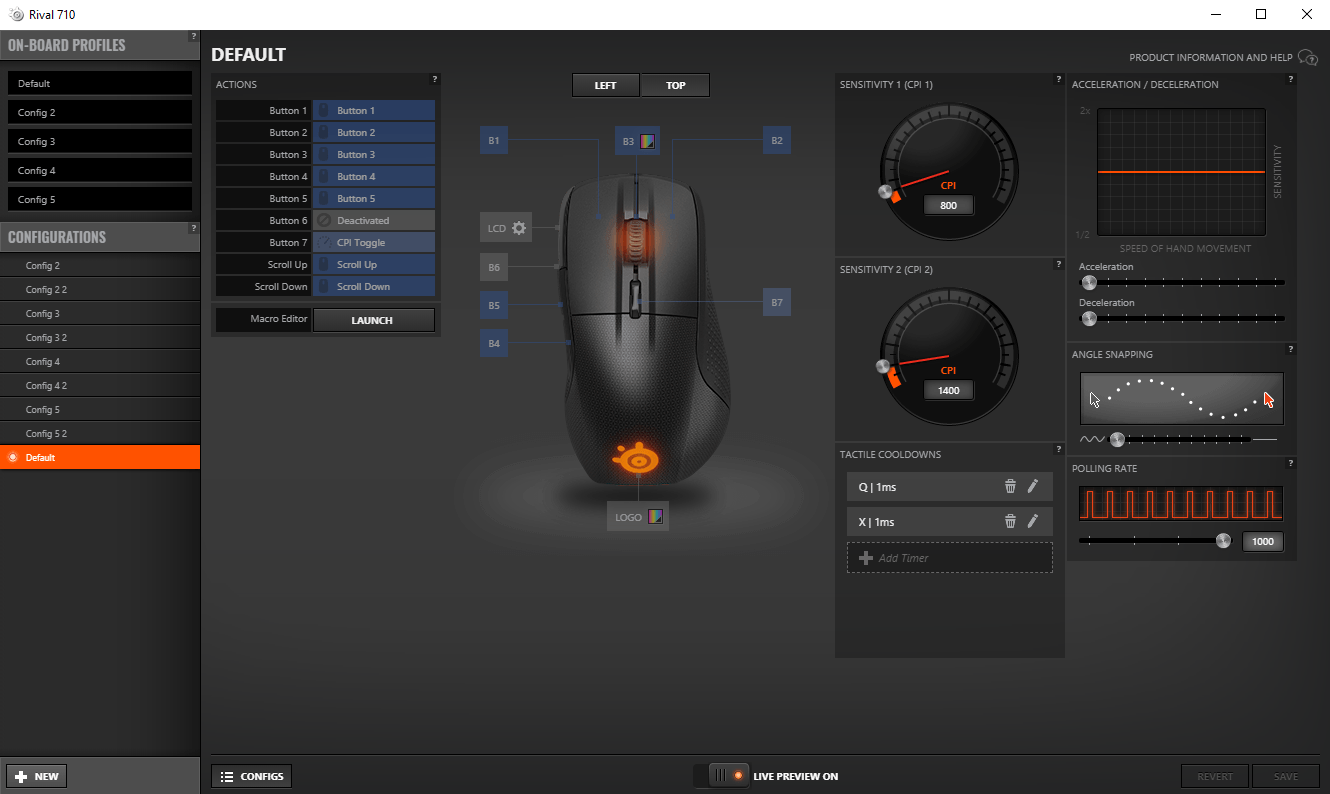This screenshot has height=794, width=1330.
Task: Click the Polling Rate slider handle
Action: [1223, 540]
